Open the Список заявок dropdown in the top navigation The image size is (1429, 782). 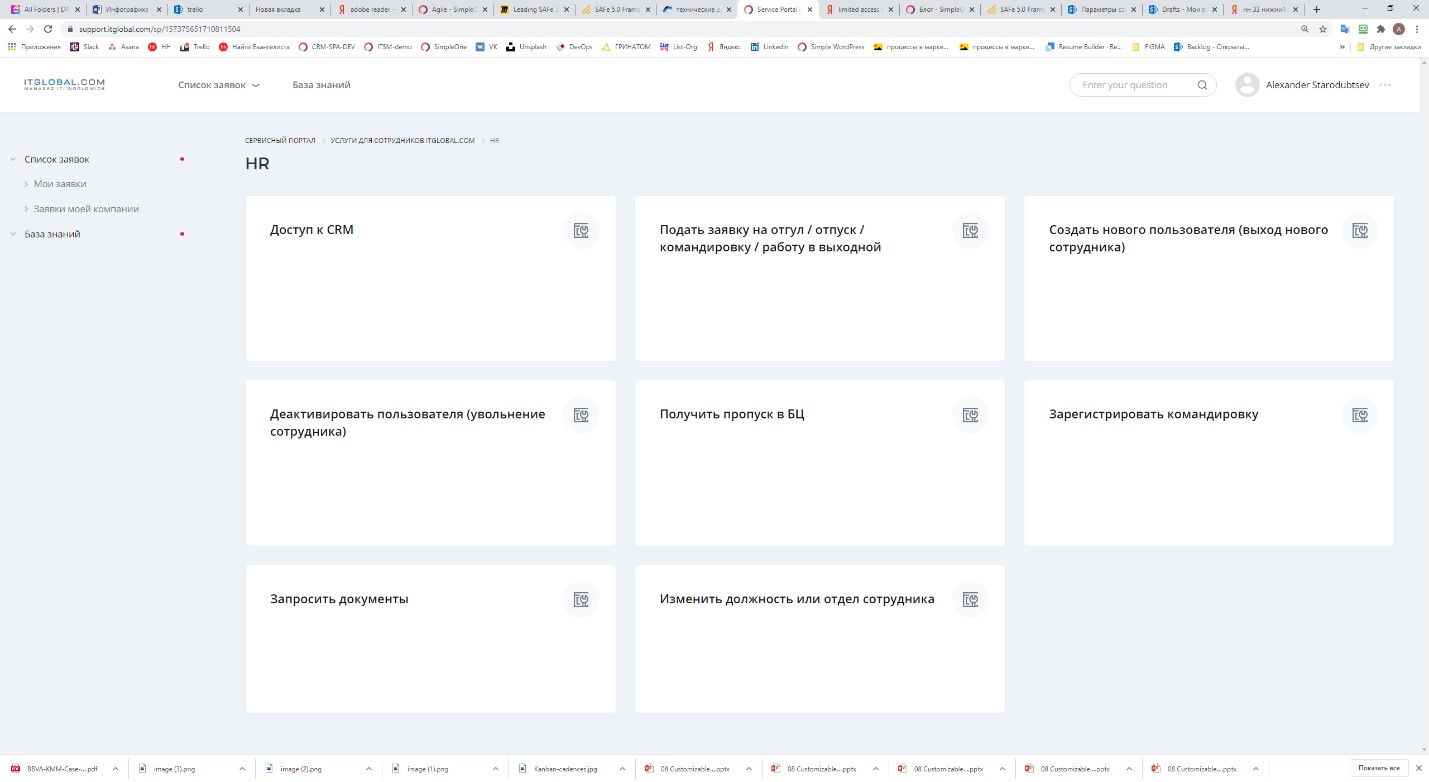click(218, 85)
